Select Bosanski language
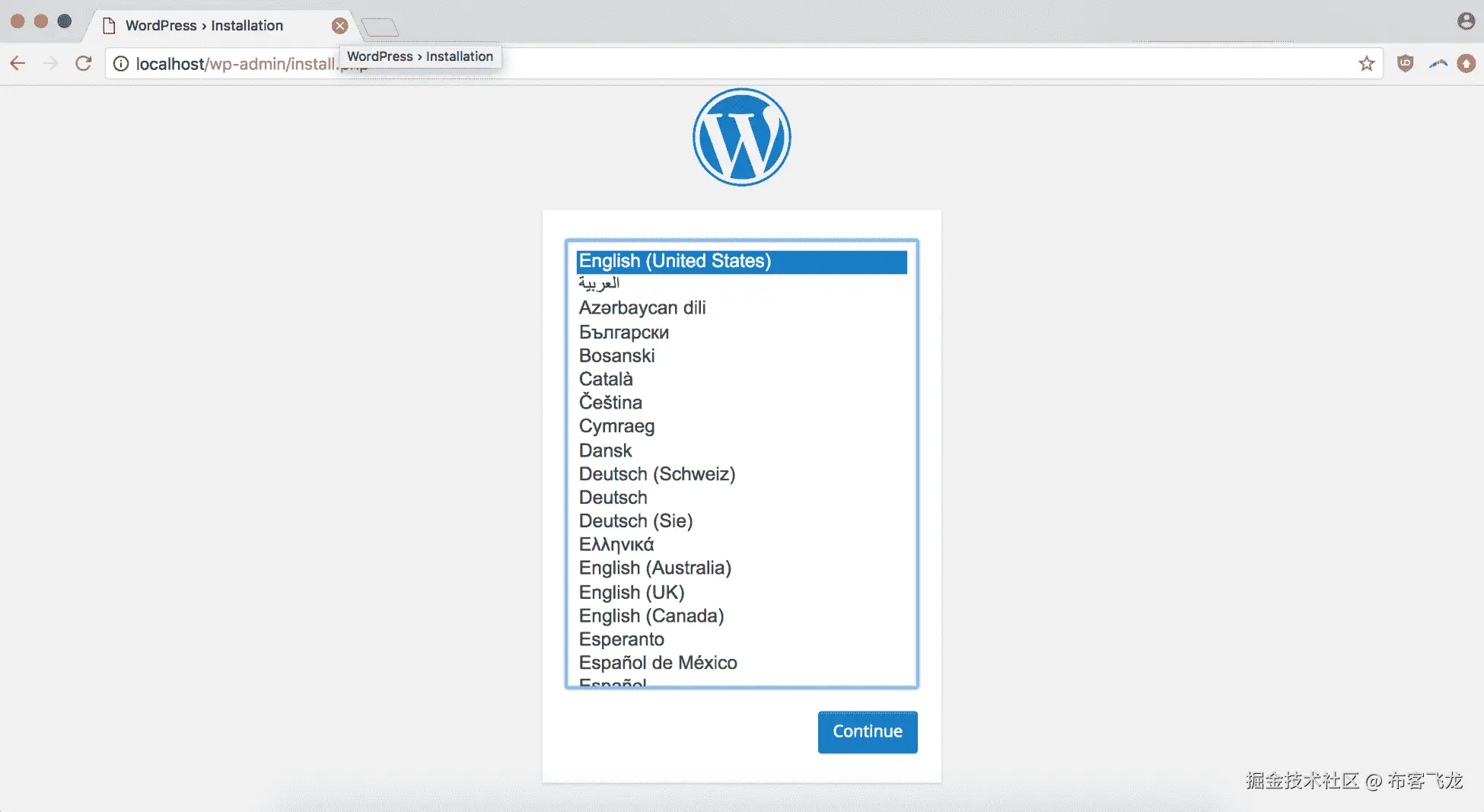The height and width of the screenshot is (812, 1484). click(742, 355)
